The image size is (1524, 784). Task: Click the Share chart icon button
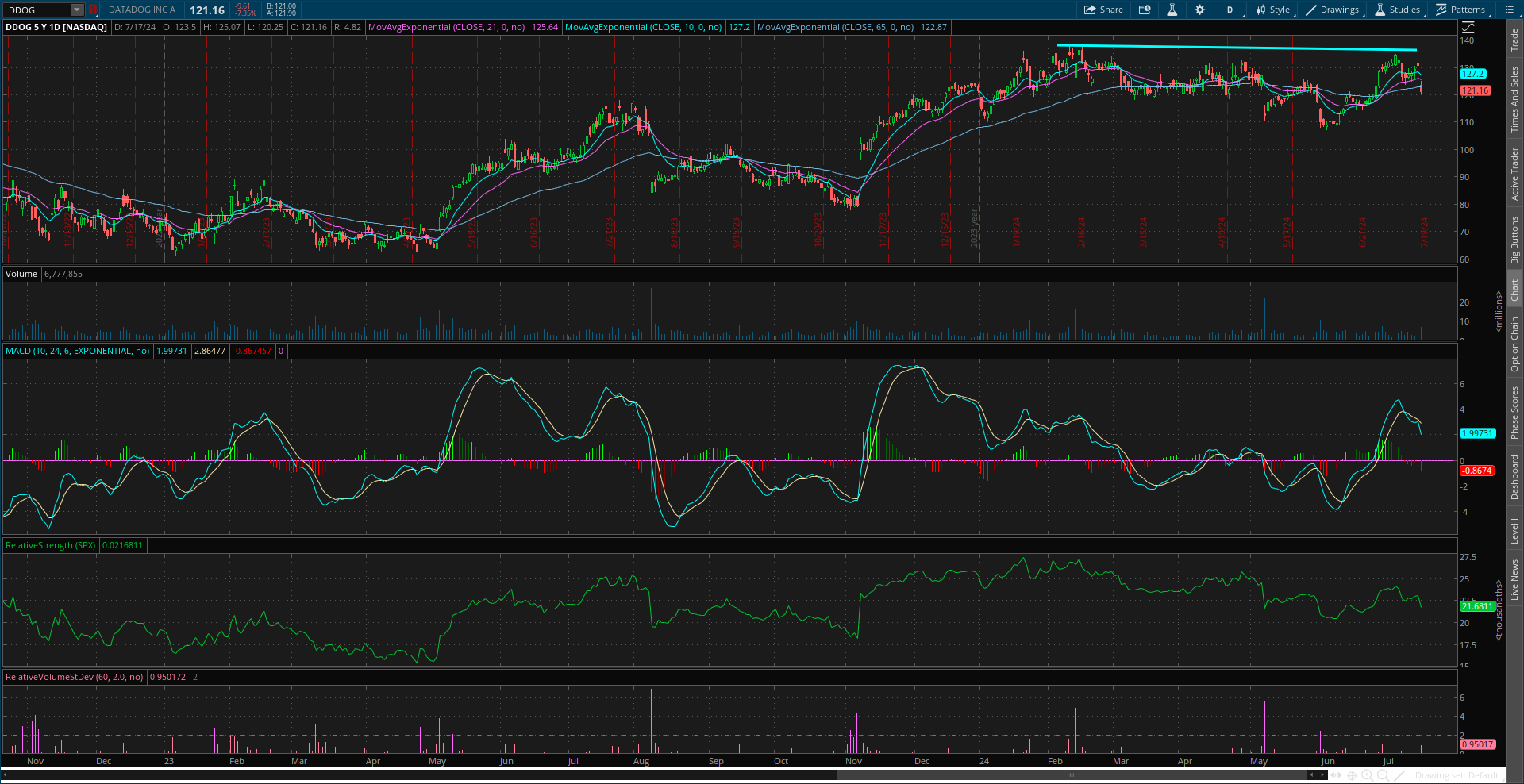(1103, 10)
